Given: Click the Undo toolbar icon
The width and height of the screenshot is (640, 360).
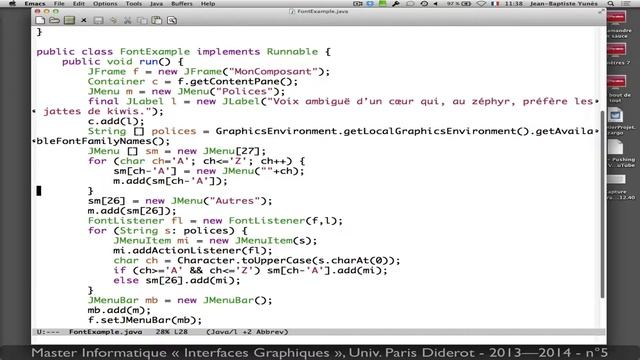Looking at the screenshot, I should point(113,20).
